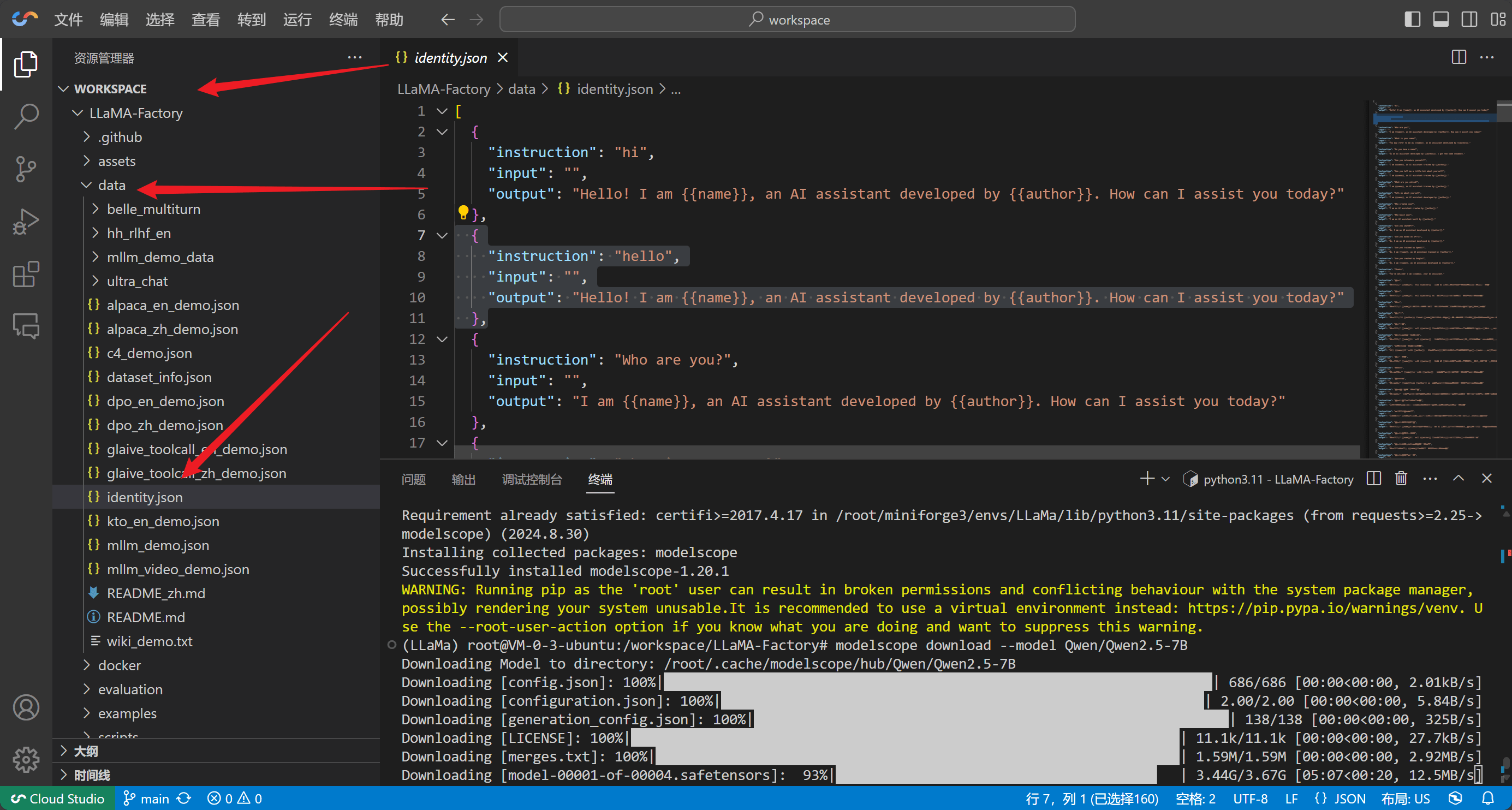Open the new terminal launch profile dropdown

[1166, 479]
